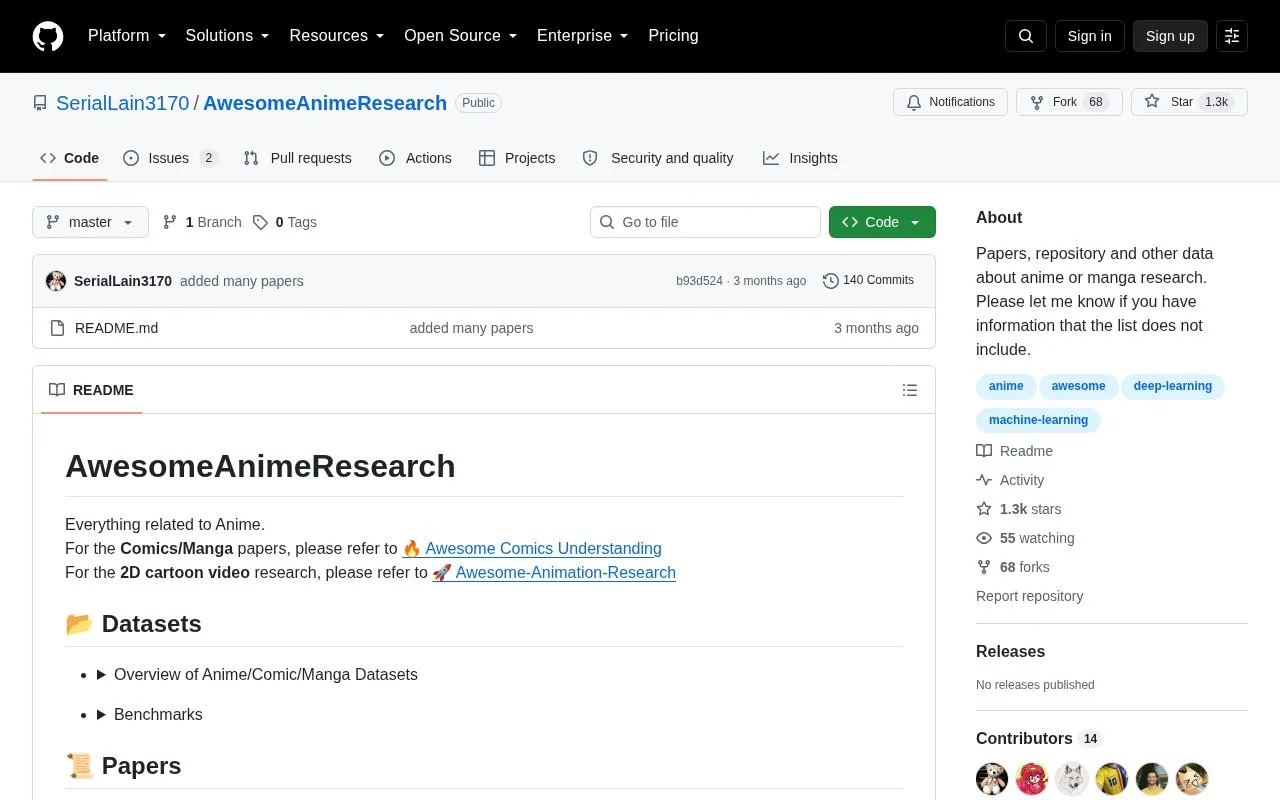Open the GitHub homepage logo

point(48,36)
